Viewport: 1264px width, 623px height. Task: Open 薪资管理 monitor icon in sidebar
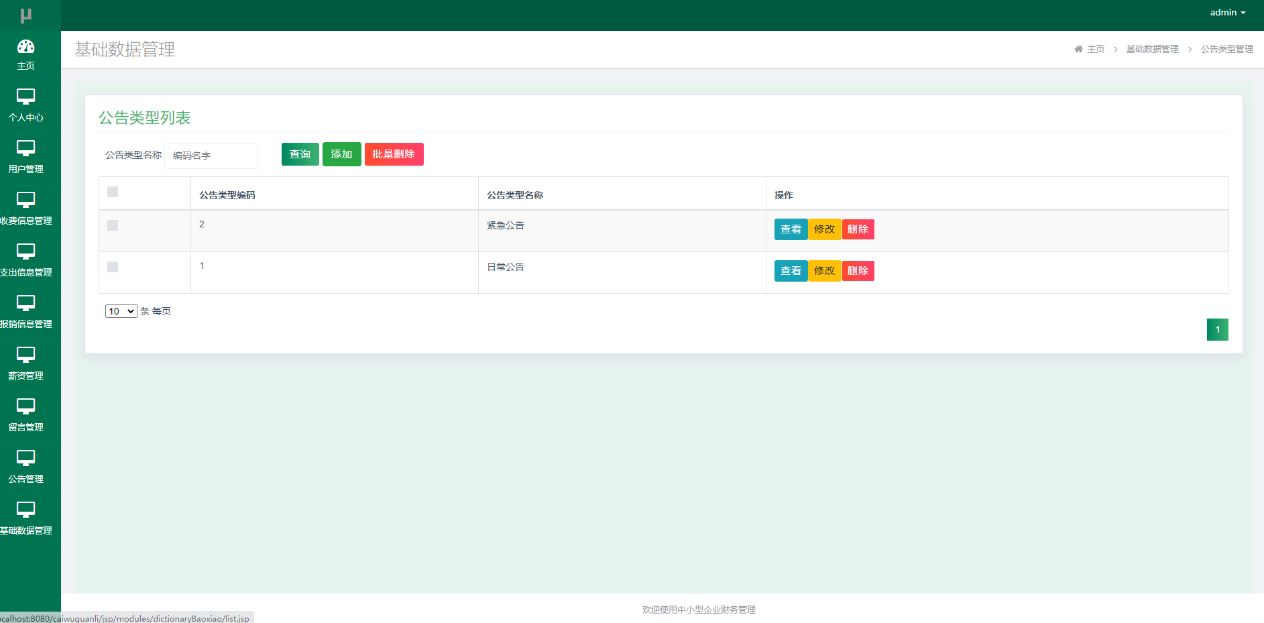[26, 355]
